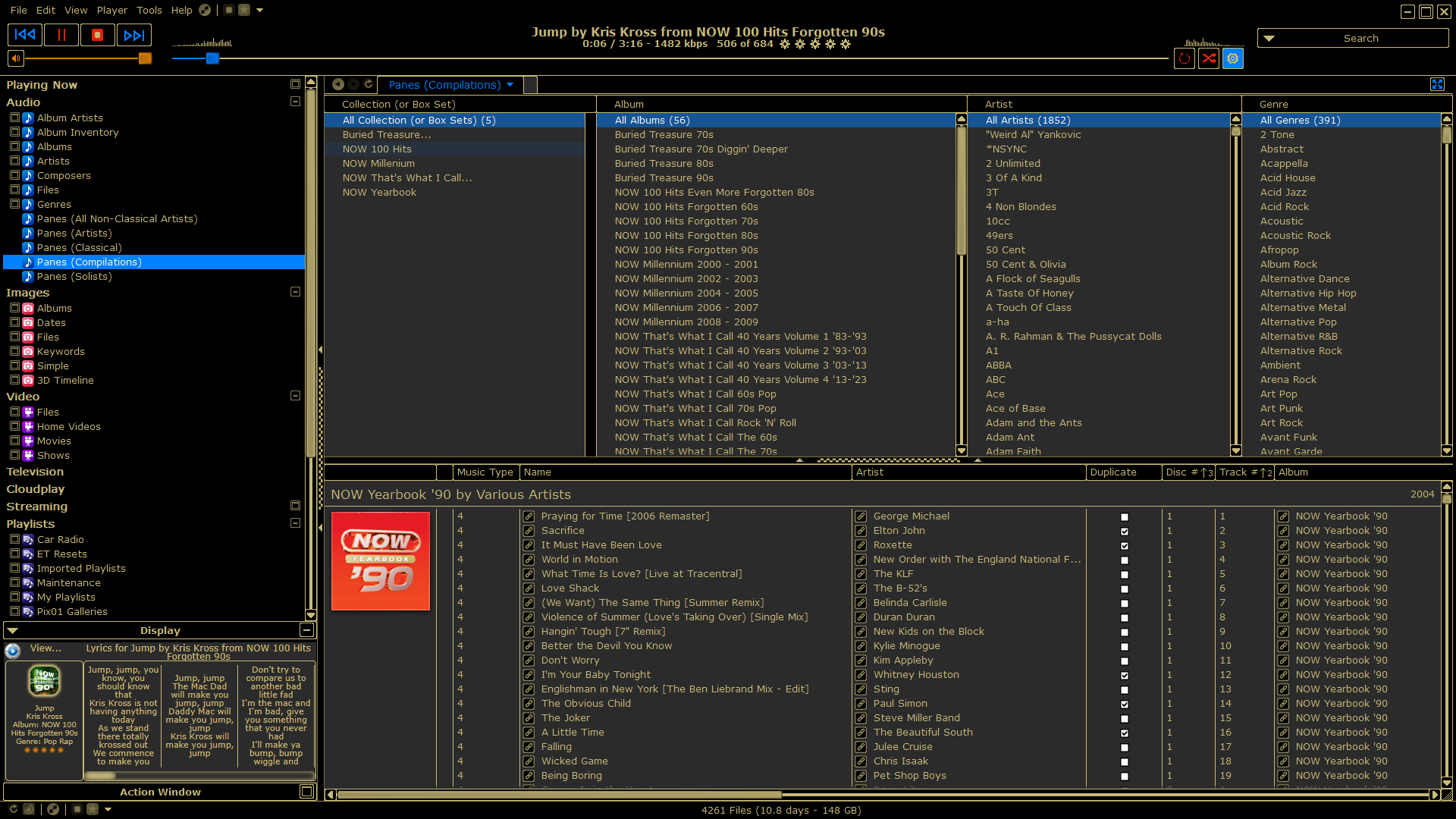The image size is (1456, 819).
Task: Toggle Duplicate checkbox for Sacrifice
Action: 1125,532
